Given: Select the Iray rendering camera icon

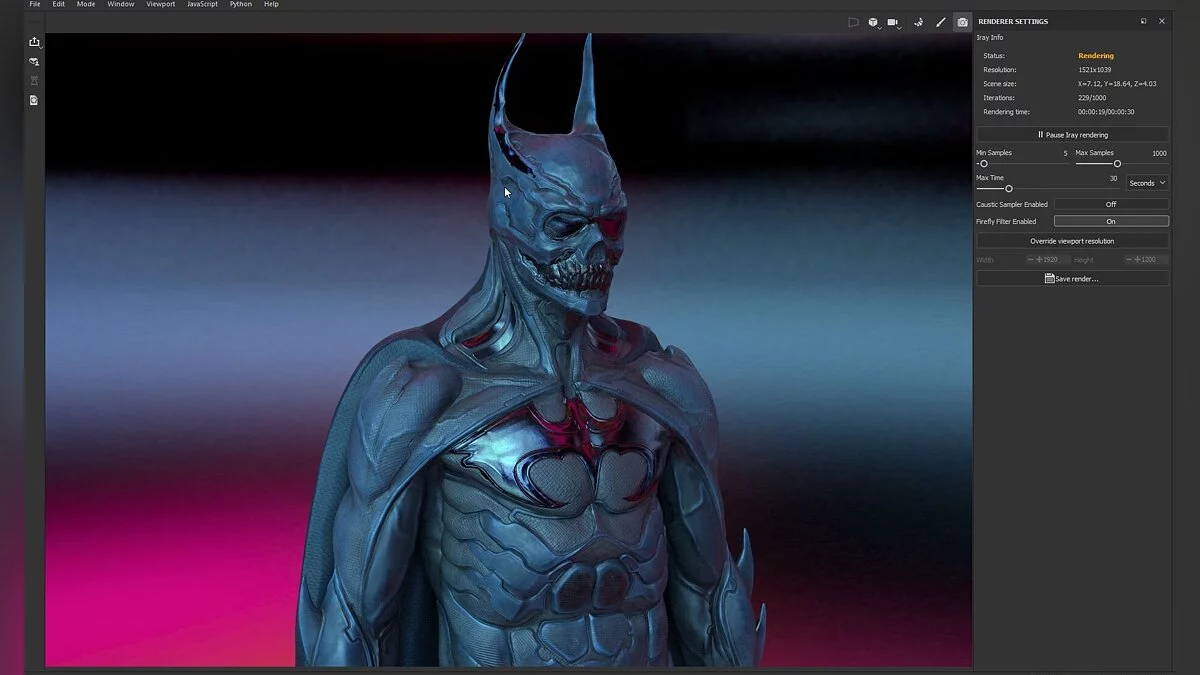Looking at the screenshot, I should pyautogui.click(x=962, y=22).
